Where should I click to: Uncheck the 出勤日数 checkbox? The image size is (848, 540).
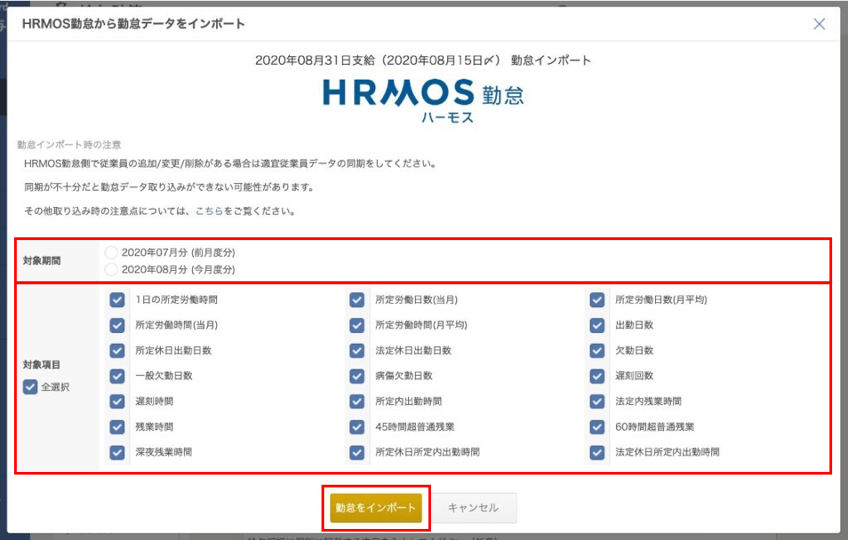pyautogui.click(x=597, y=325)
